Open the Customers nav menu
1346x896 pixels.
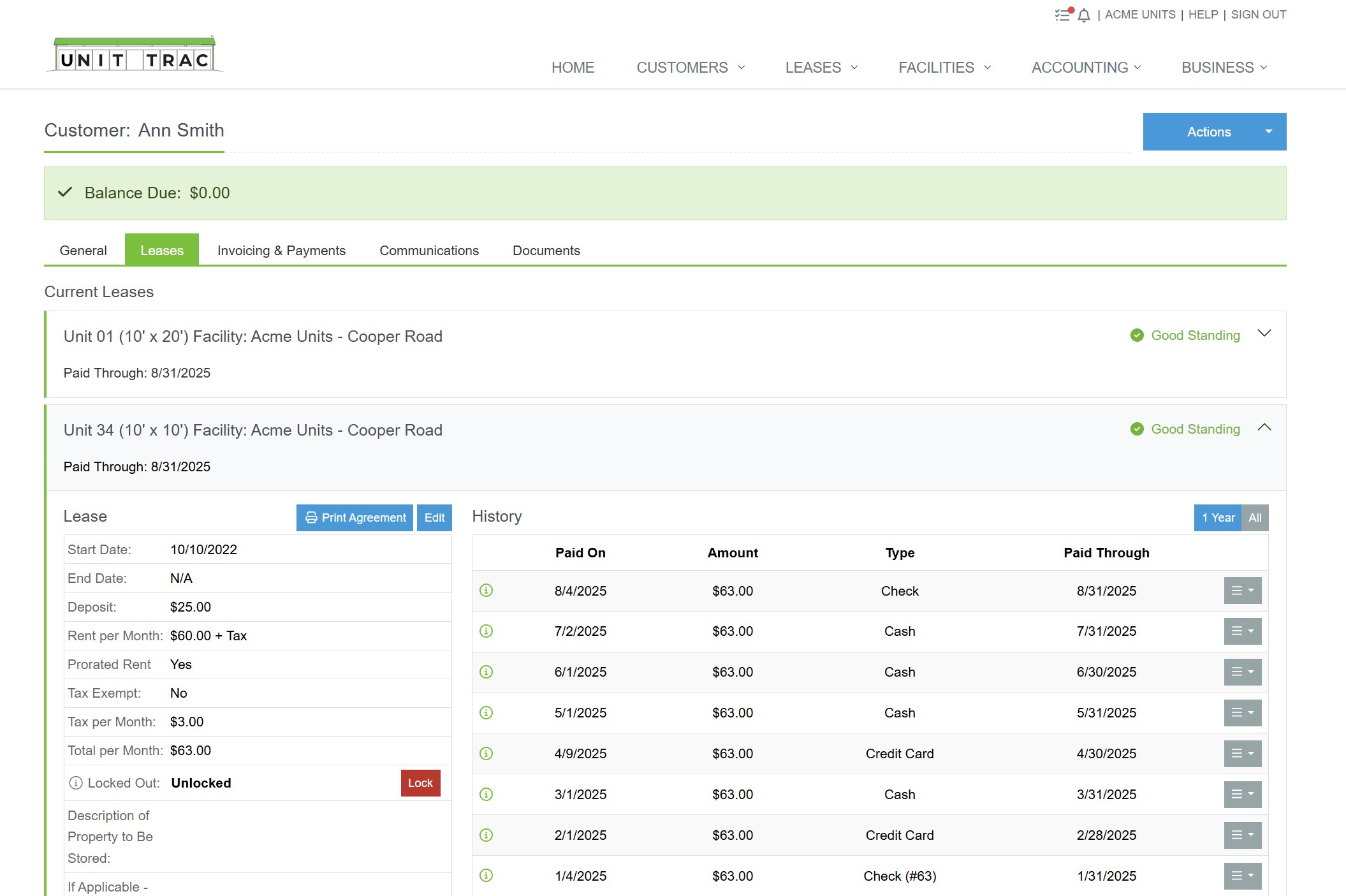tap(691, 68)
